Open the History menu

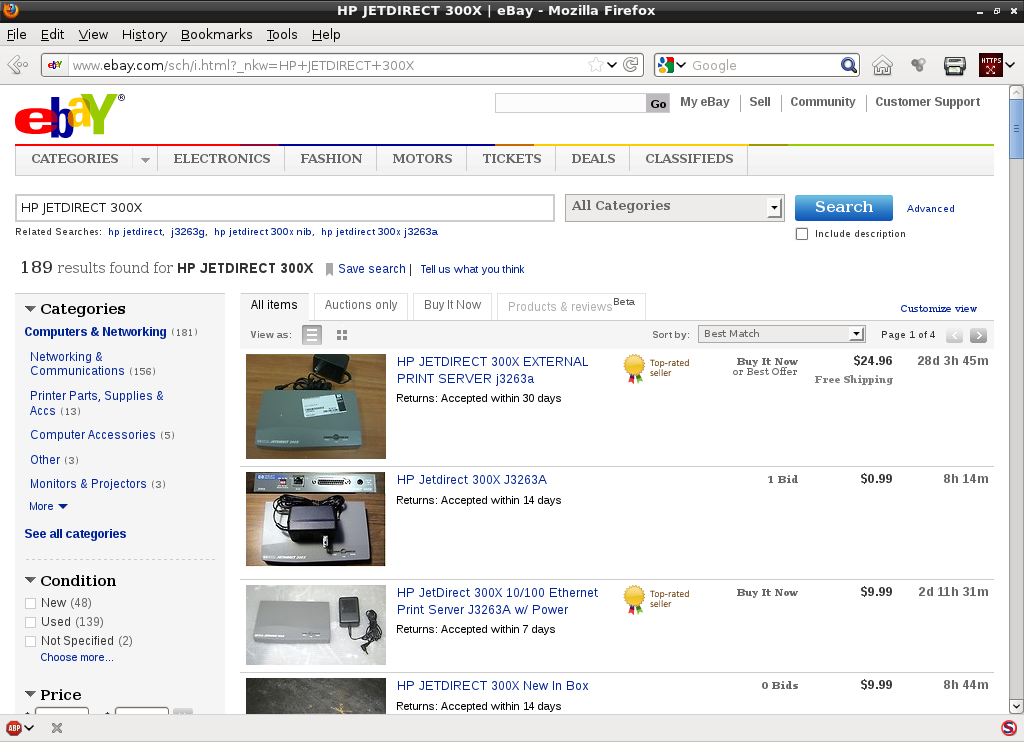coord(144,35)
